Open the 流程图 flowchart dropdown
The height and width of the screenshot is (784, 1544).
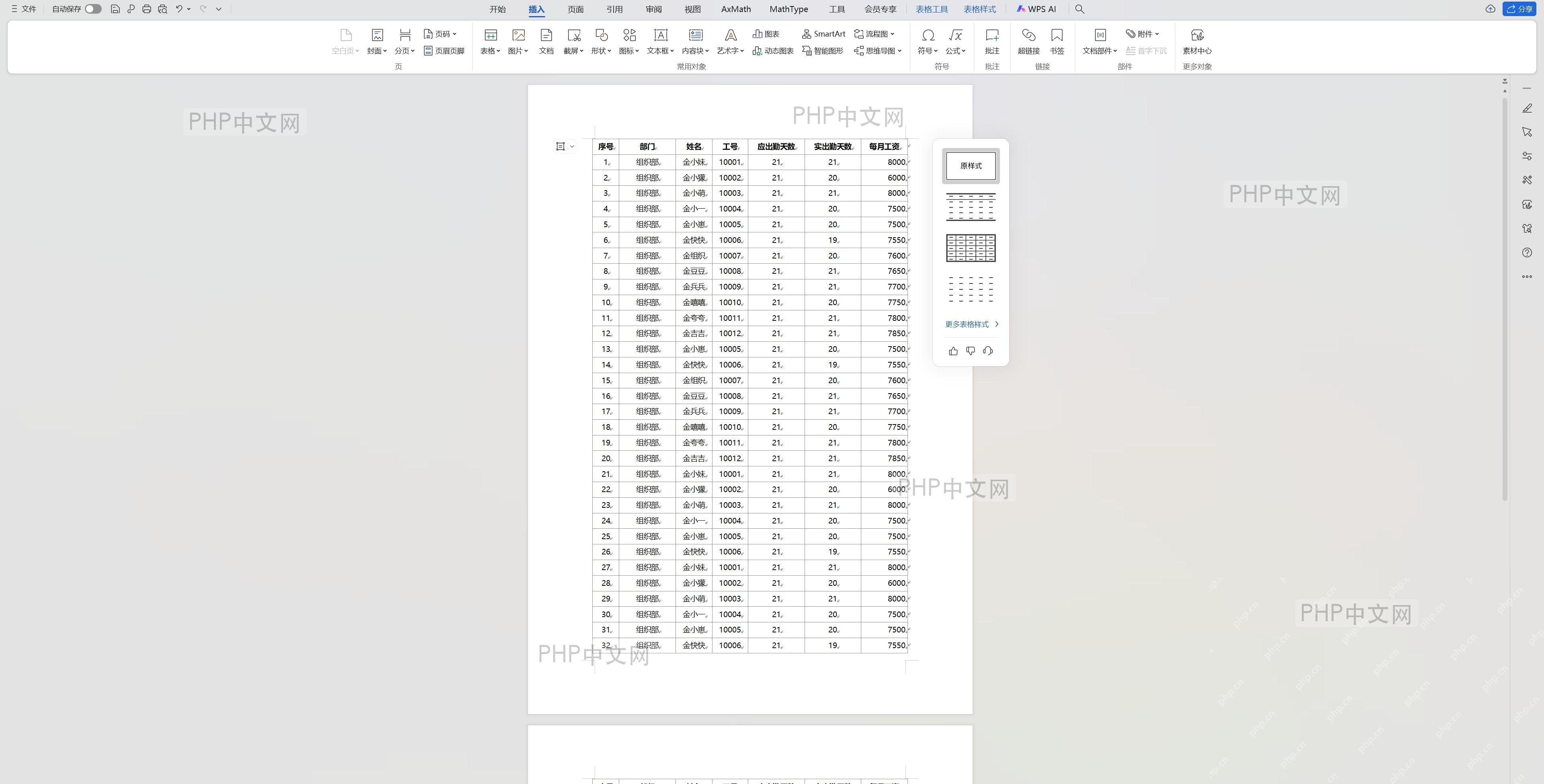[875, 34]
